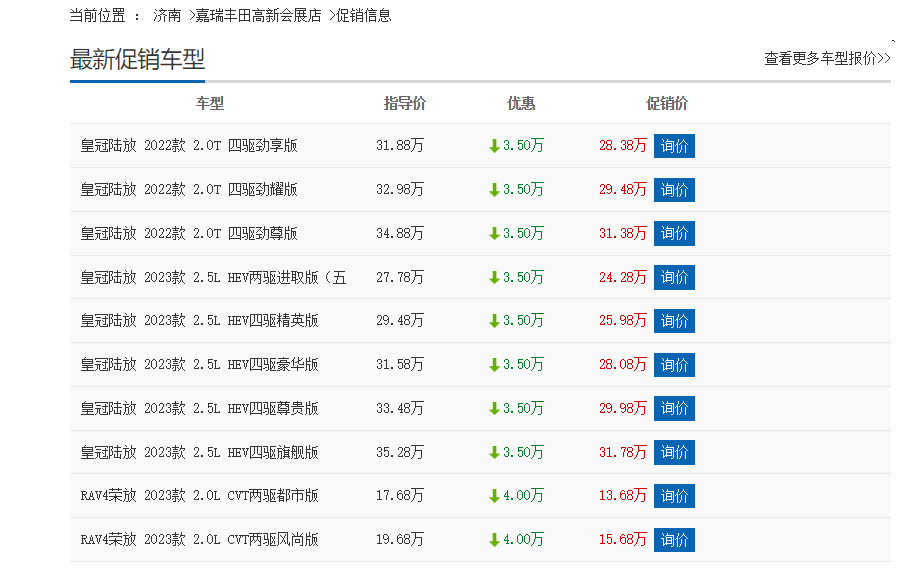Open 皇冠陆放 2023款 HEV四驱旗舰版 model link

point(200,452)
